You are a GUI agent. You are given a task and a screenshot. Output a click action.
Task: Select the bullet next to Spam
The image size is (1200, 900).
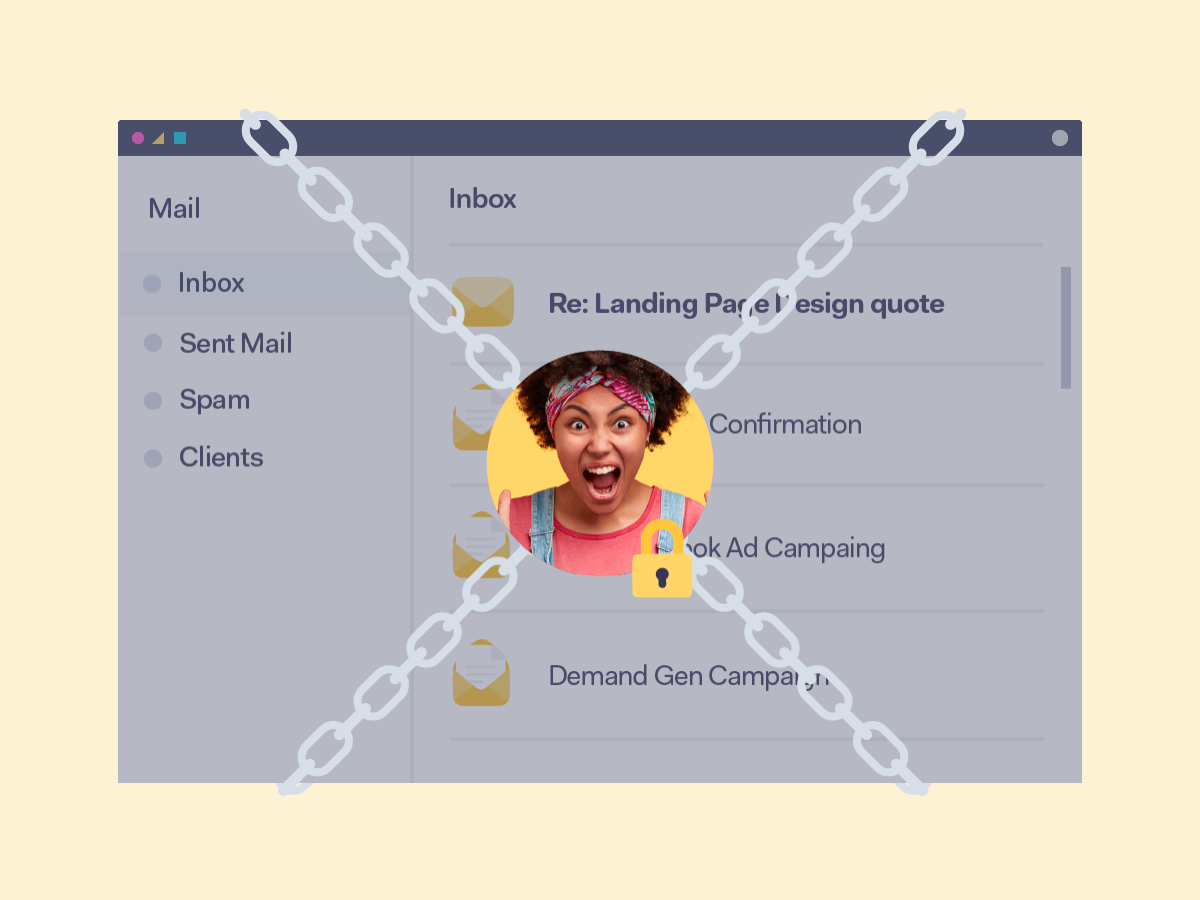click(153, 401)
